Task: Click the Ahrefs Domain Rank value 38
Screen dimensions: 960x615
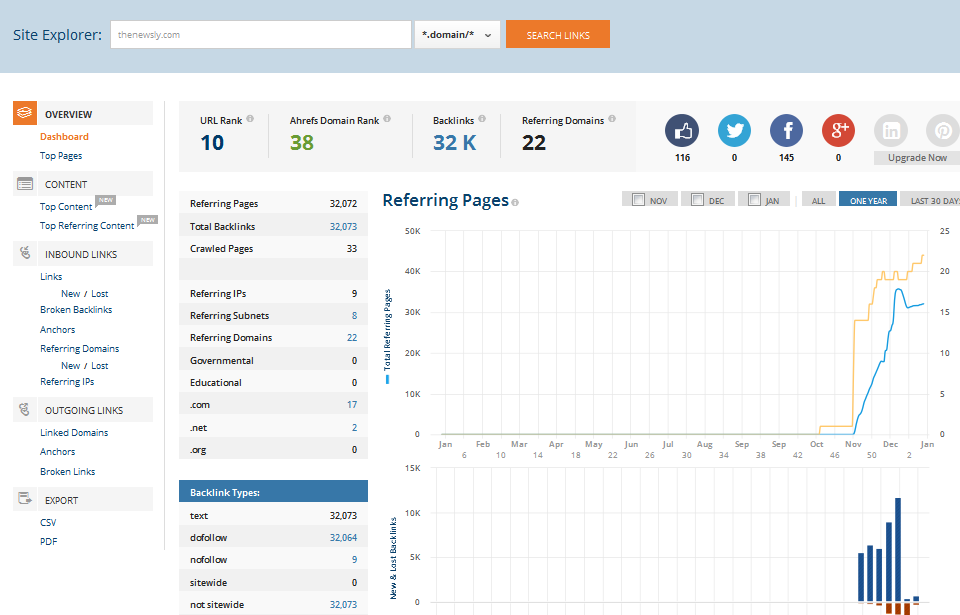Action: pyautogui.click(x=301, y=143)
